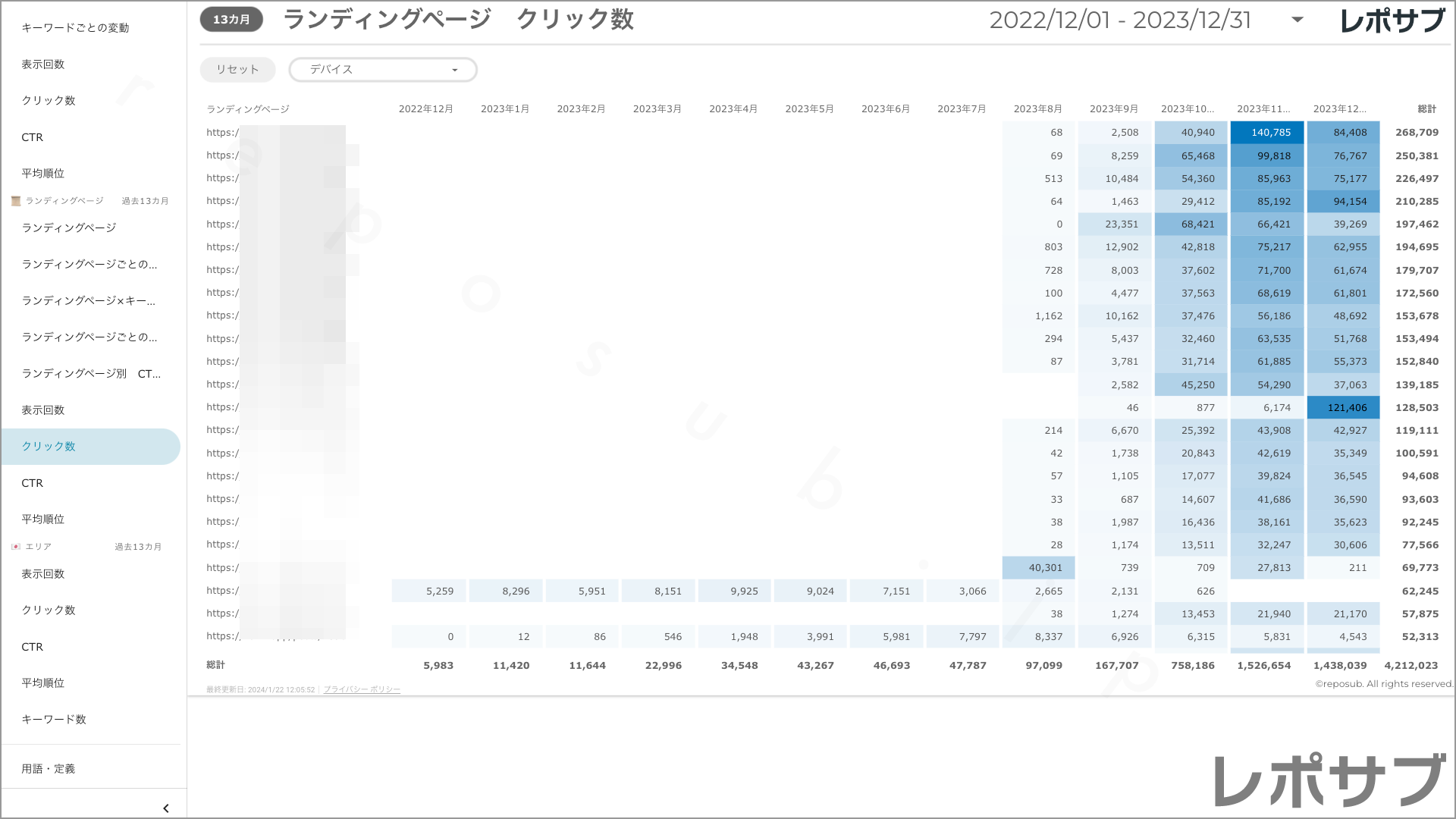This screenshot has width=1456, height=819.
Task: Click the レポサブ logo at top right
Action: point(1394,20)
